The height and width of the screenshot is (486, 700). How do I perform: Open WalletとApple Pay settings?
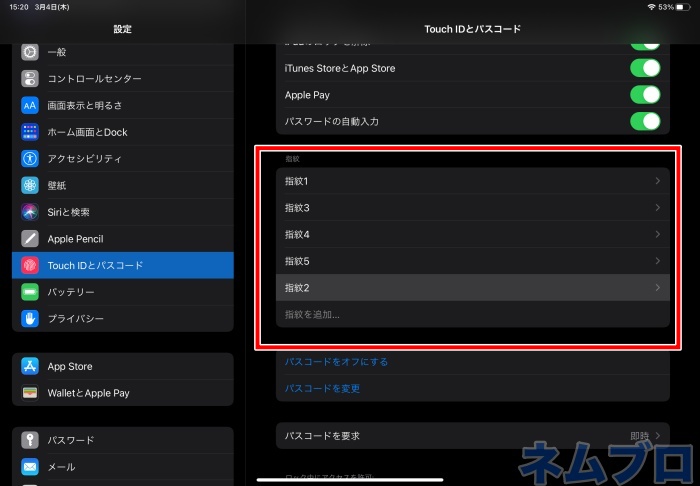point(123,393)
